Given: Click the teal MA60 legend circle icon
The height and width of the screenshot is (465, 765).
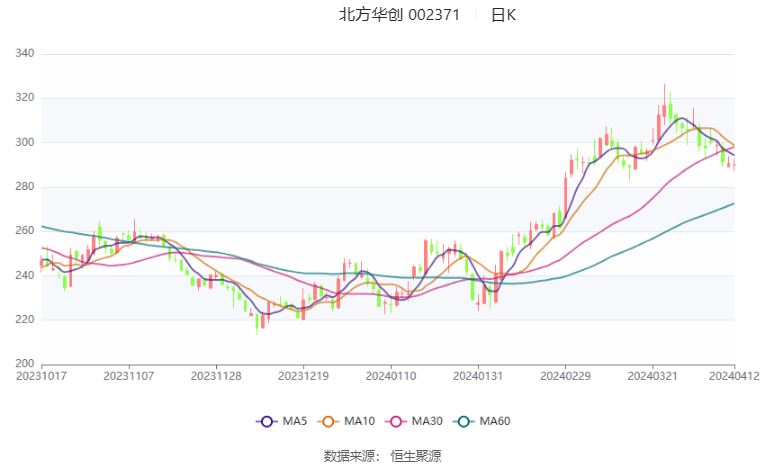Looking at the screenshot, I should coord(463,422).
